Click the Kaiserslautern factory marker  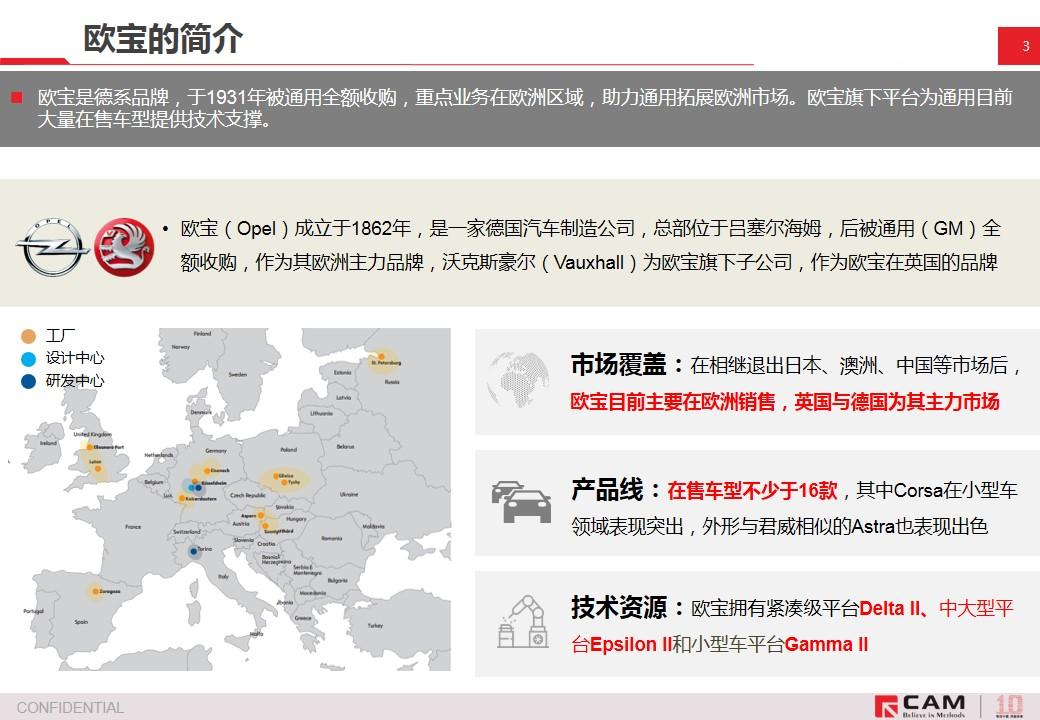182,498
